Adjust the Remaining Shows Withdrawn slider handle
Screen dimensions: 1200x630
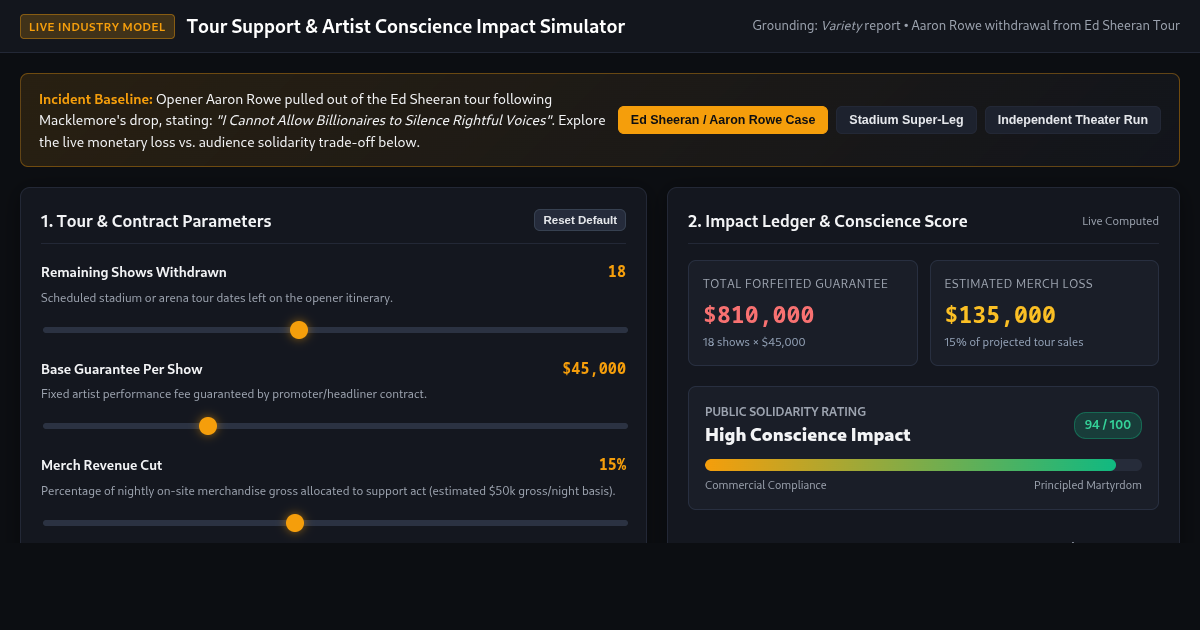[x=299, y=330]
